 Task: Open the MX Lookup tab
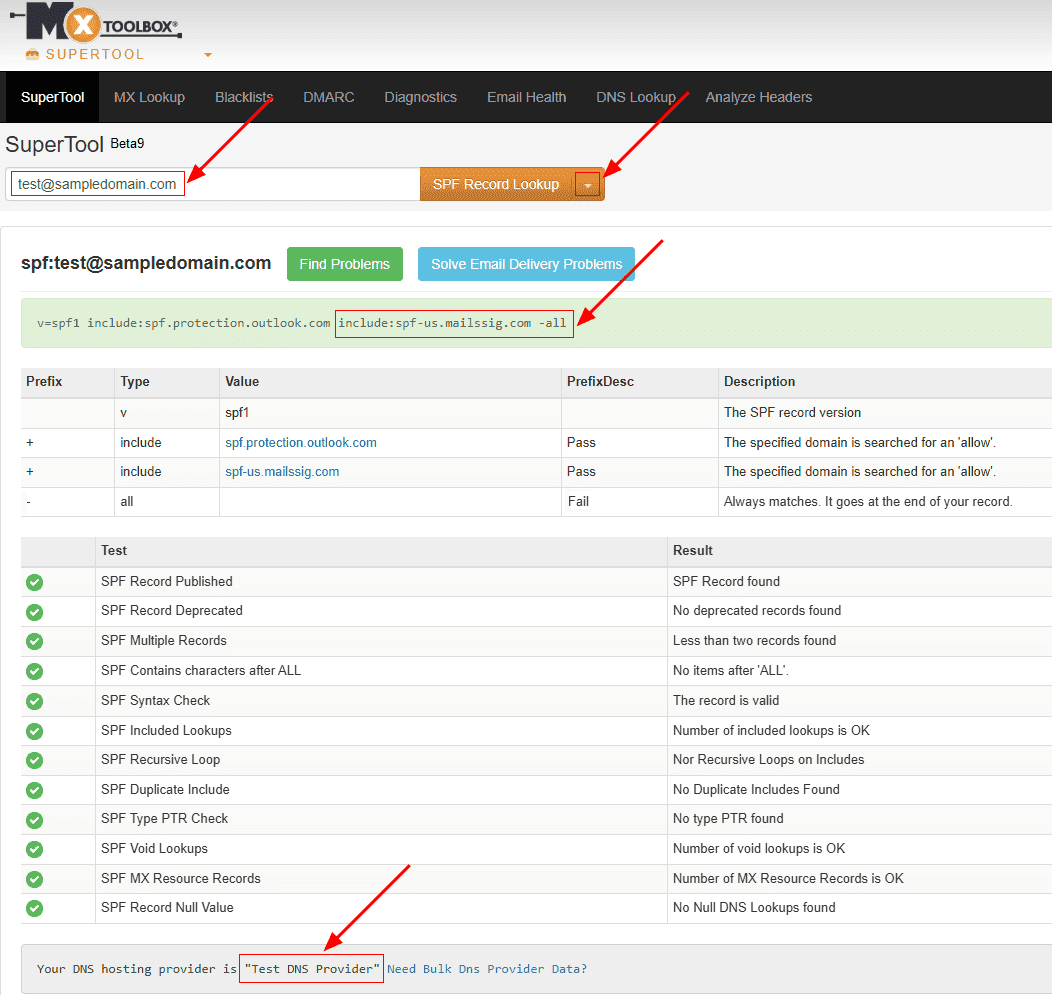tap(149, 97)
